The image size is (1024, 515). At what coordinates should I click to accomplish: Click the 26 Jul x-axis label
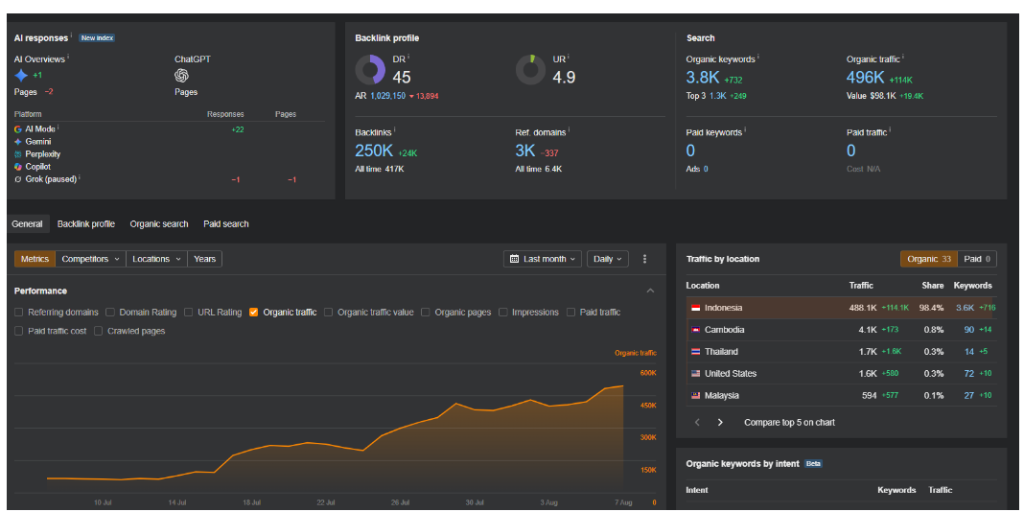[x=400, y=503]
